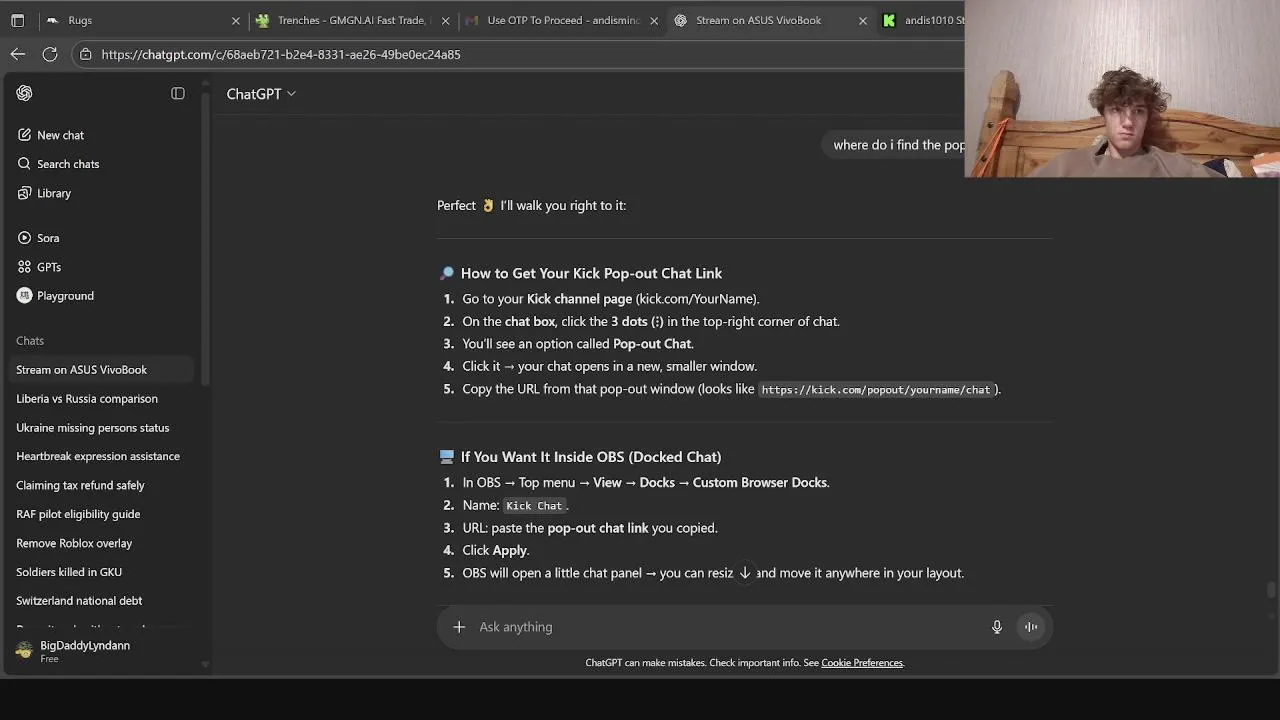Collapse sidebar with the panel toggle icon
Screen dimensions: 1280x720
(178, 93)
